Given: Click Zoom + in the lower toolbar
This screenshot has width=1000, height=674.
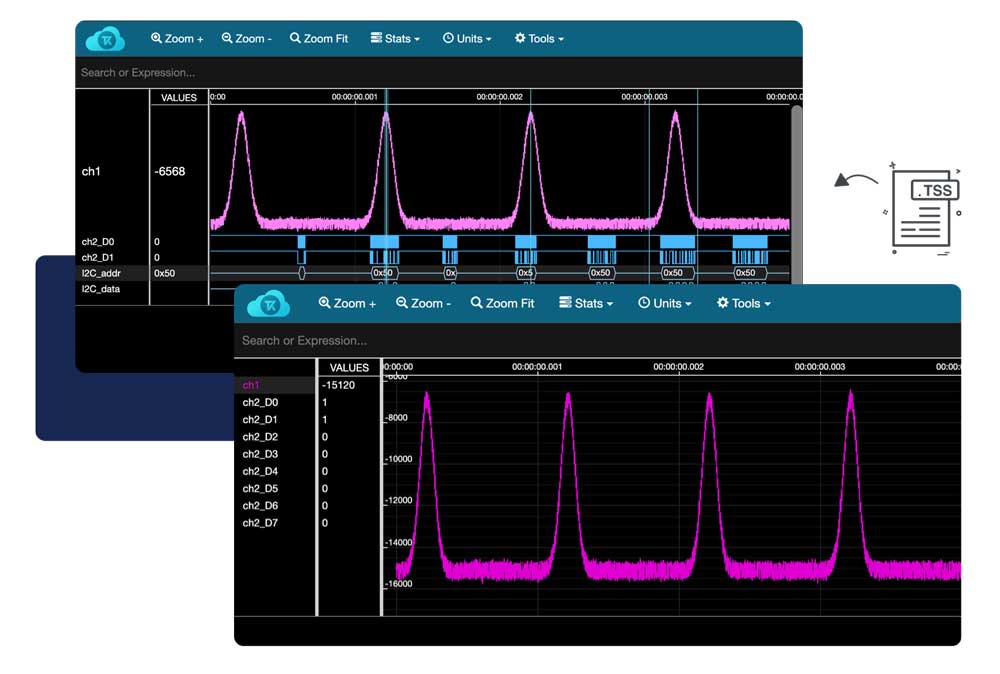Looking at the screenshot, I should pyautogui.click(x=346, y=303).
